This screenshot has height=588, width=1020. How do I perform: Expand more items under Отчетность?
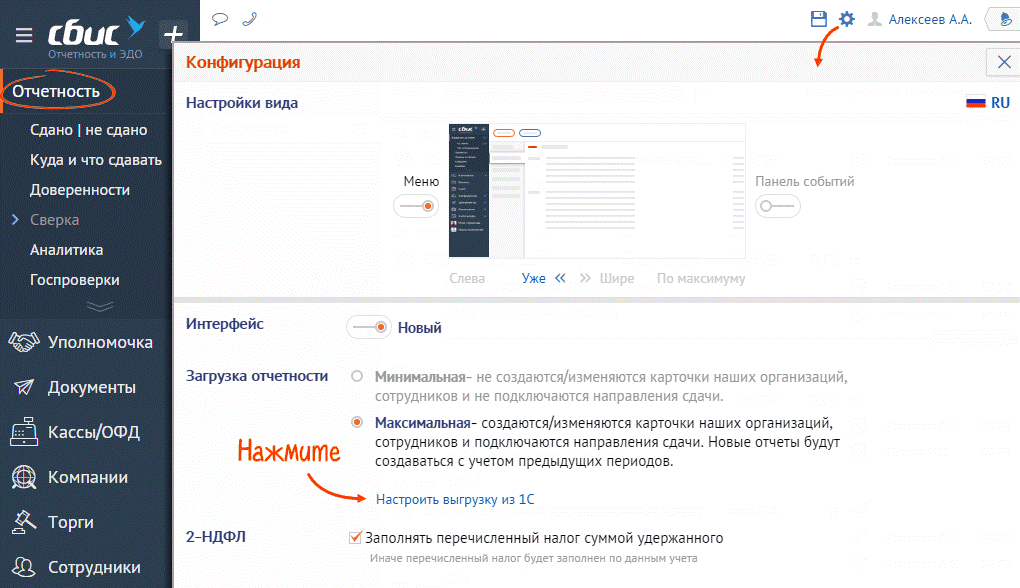click(100, 306)
